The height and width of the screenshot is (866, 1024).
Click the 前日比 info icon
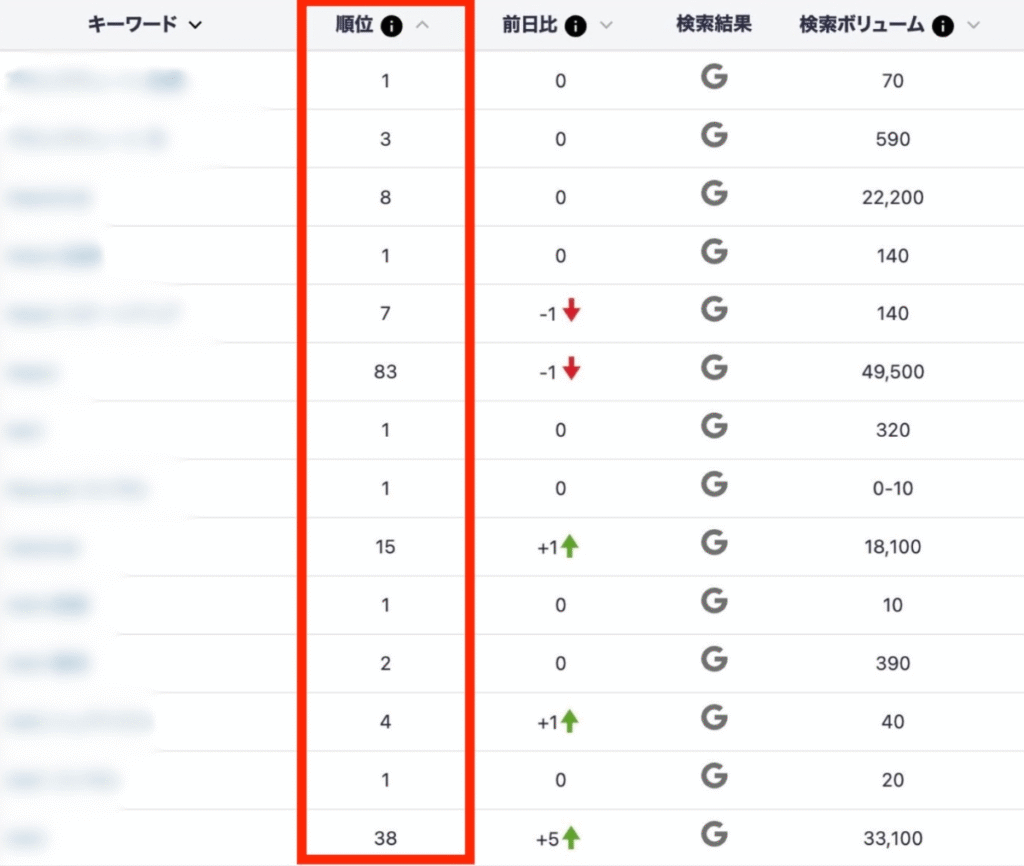(x=575, y=26)
